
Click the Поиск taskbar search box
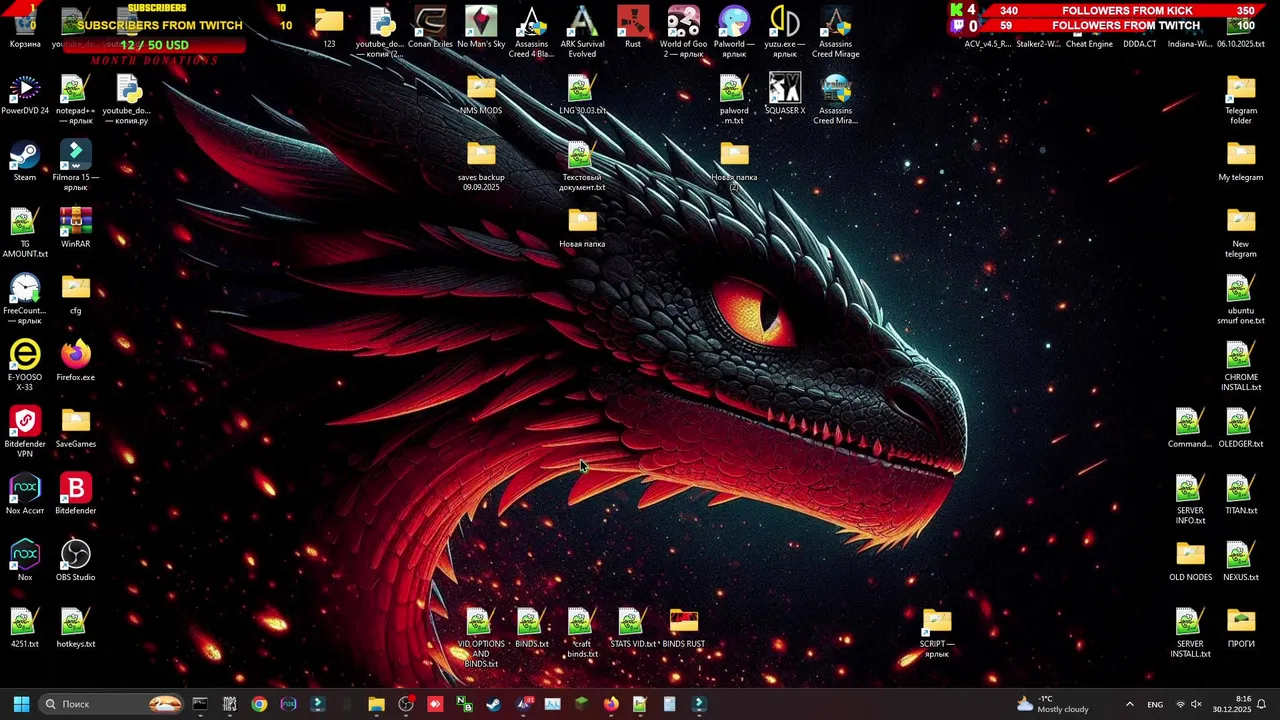[112, 704]
